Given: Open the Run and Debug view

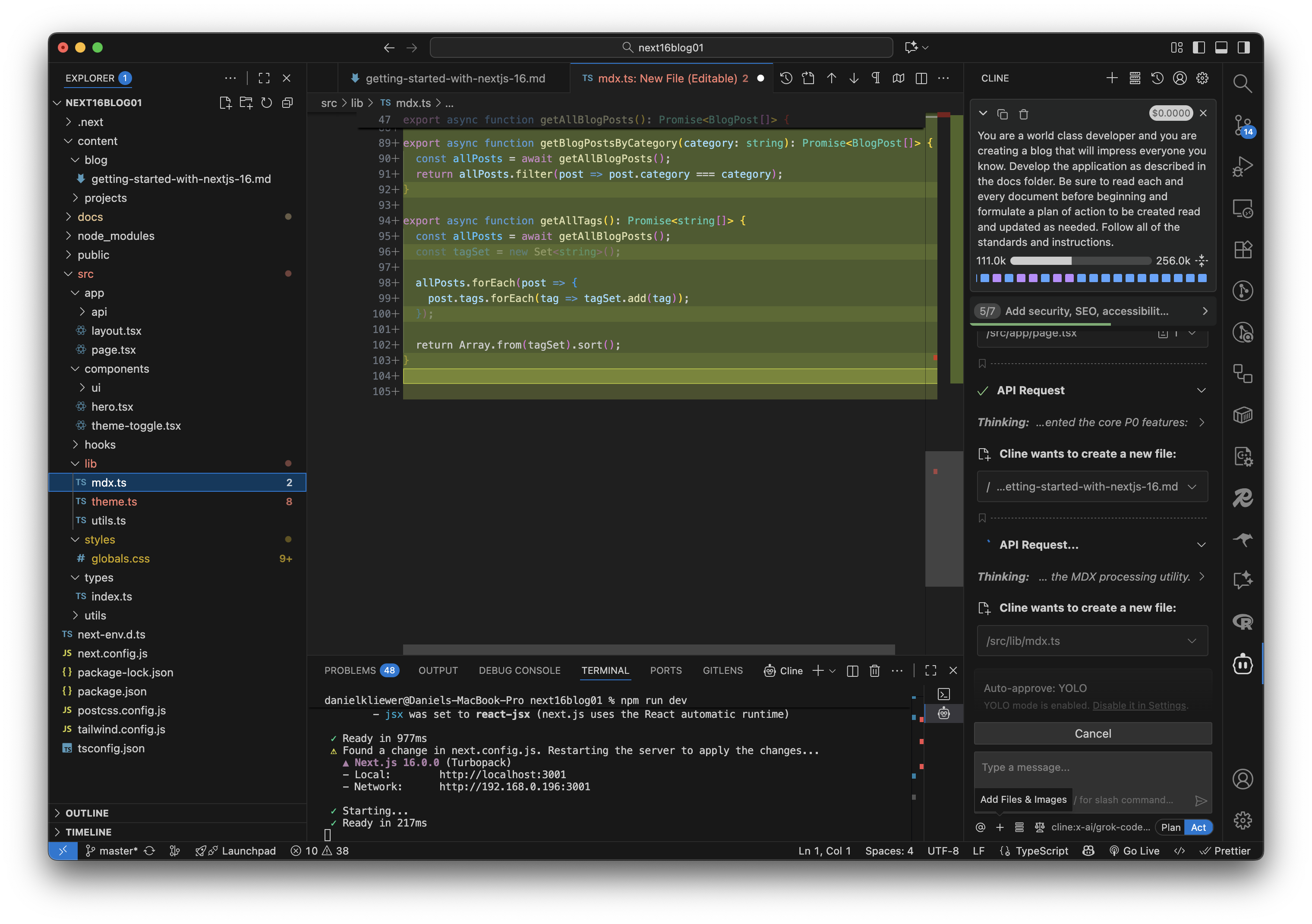Looking at the screenshot, I should (1243, 167).
